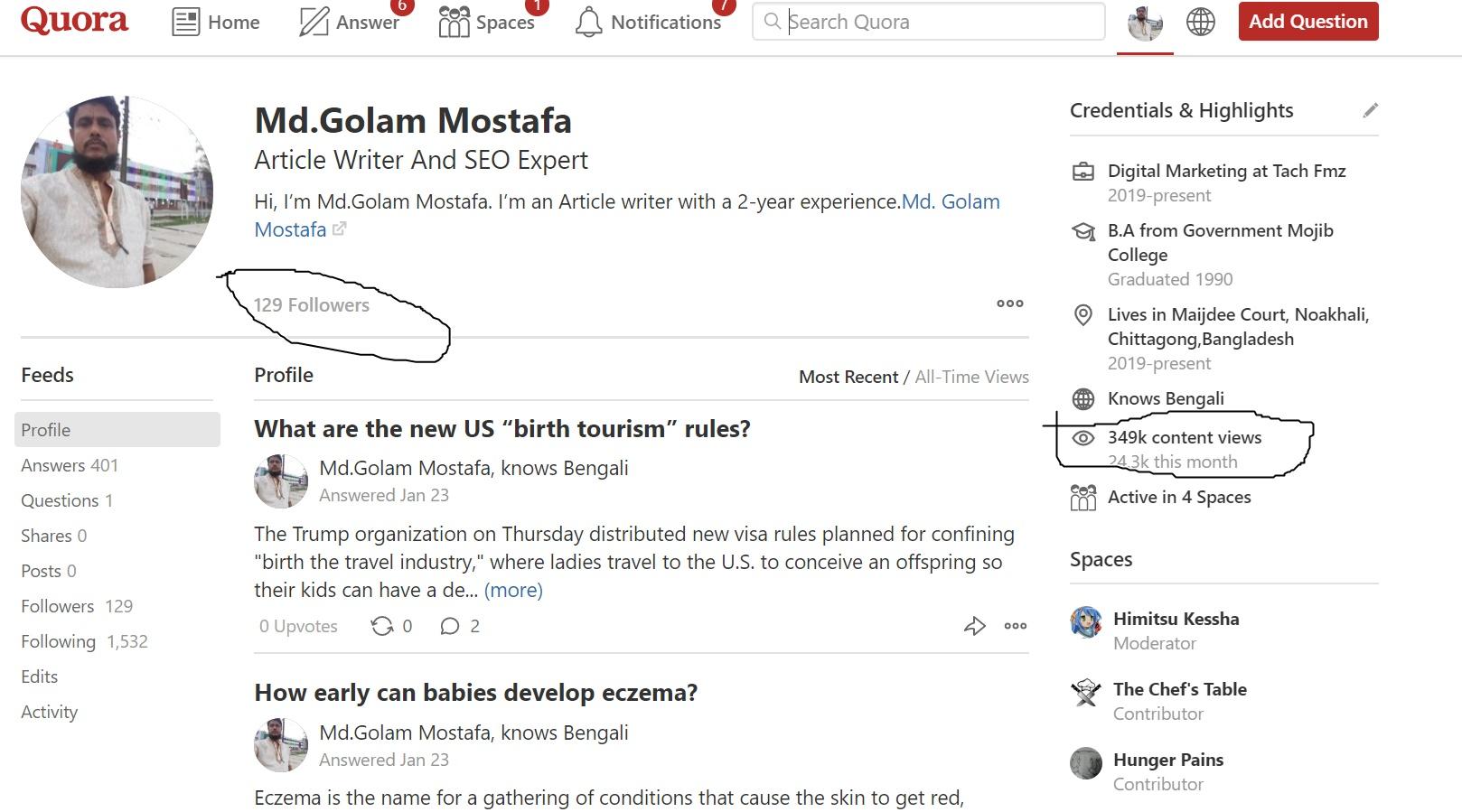
Task: Open the '...' menu under the first answer
Action: pos(1015,626)
